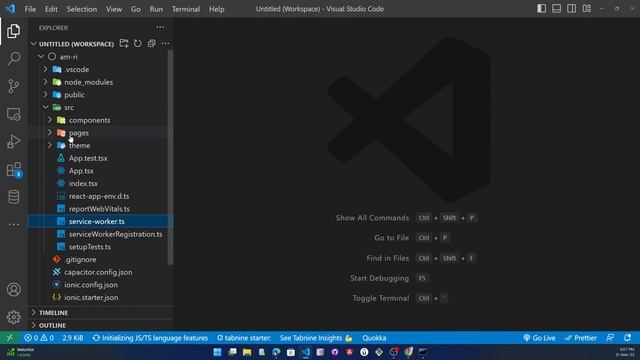Open customize layout options
The width and height of the screenshot is (640, 360).
pyautogui.click(x=587, y=9)
